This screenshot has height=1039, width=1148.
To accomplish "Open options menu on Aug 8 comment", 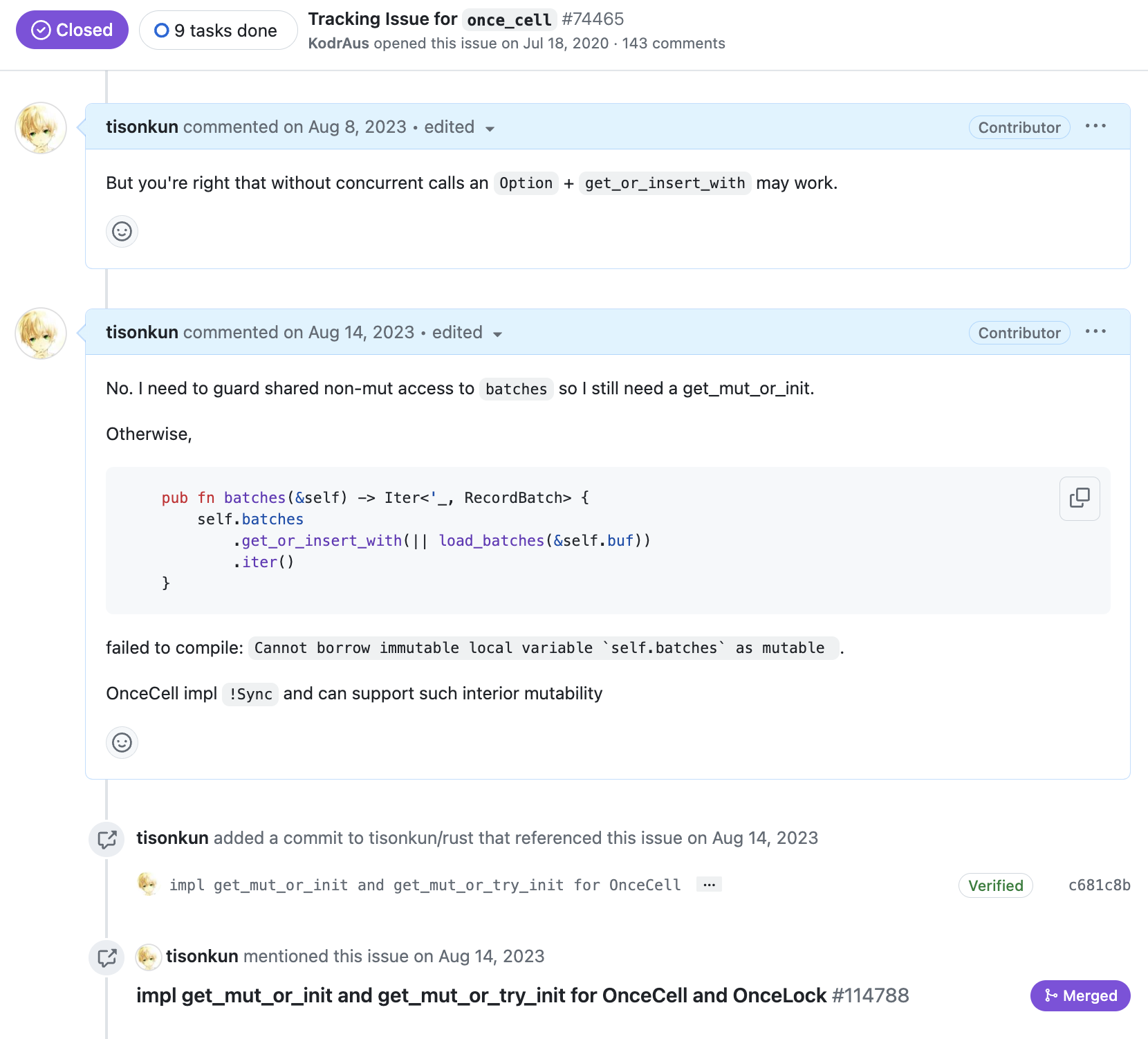I will coord(1095,127).
